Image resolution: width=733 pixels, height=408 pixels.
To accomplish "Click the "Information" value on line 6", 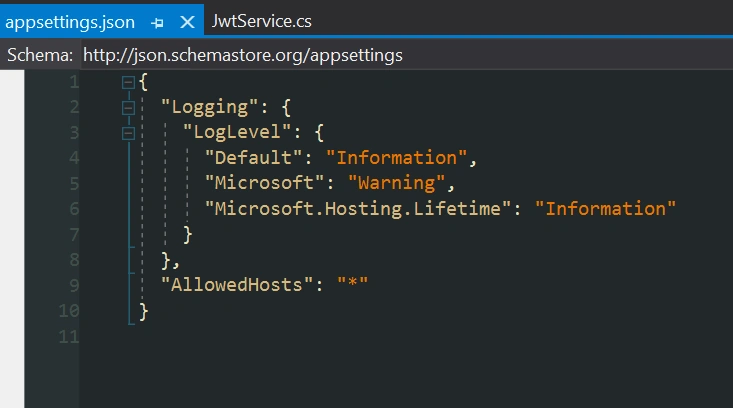I will [x=605, y=208].
